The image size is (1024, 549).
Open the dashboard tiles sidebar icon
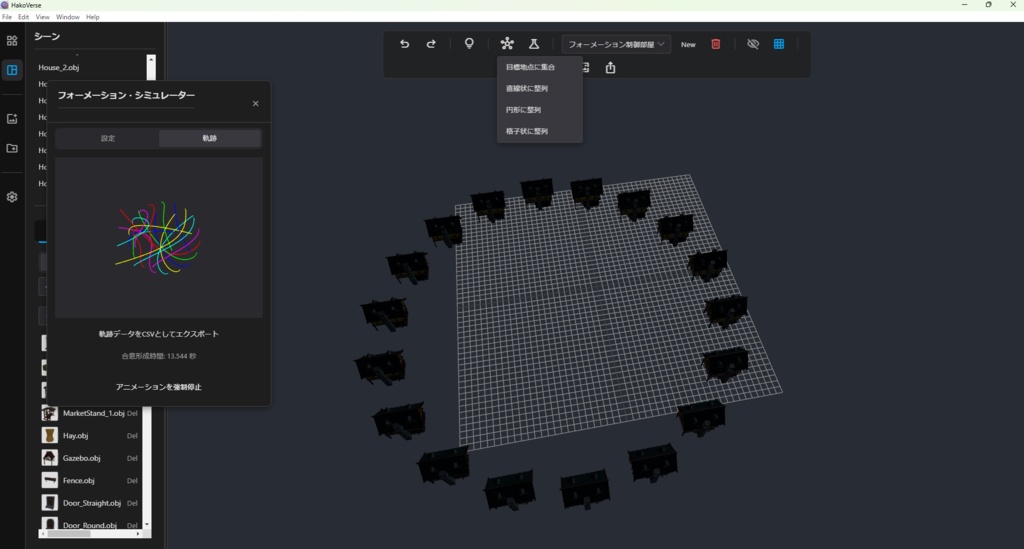(x=12, y=40)
